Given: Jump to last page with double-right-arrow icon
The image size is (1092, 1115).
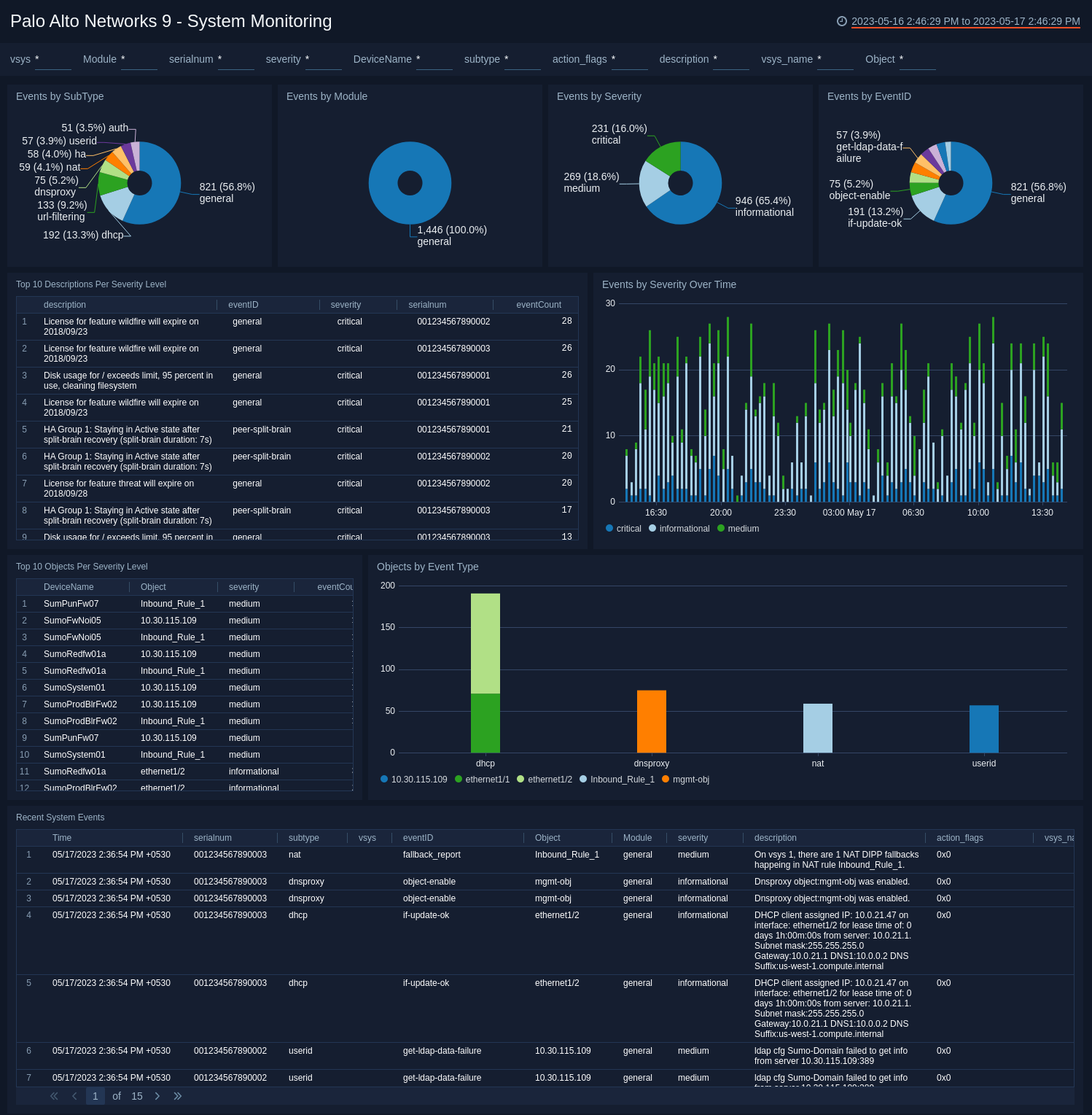Looking at the screenshot, I should tap(177, 1096).
